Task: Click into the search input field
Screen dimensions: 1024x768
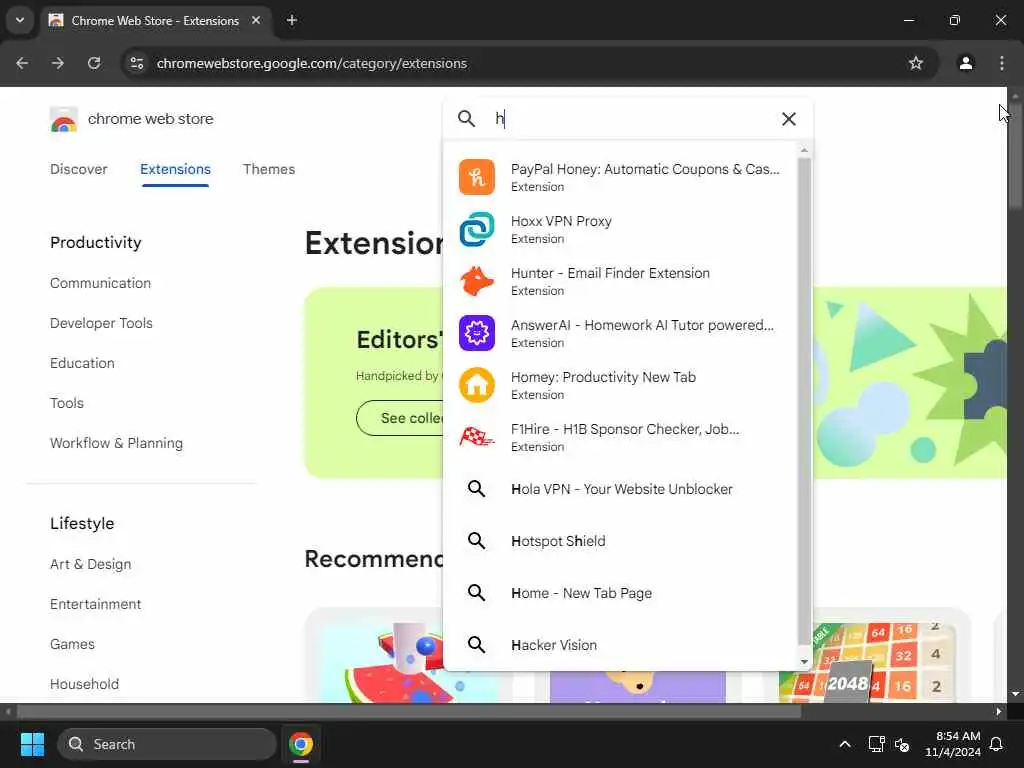Action: [630, 119]
